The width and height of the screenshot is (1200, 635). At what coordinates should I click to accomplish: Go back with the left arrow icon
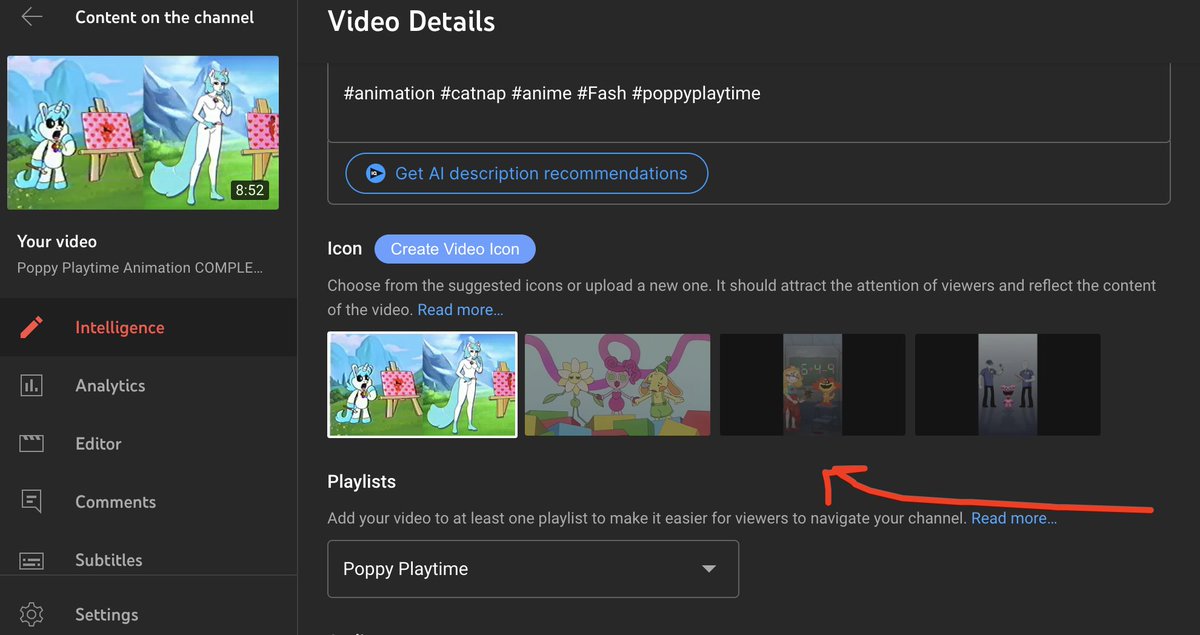pyautogui.click(x=32, y=17)
